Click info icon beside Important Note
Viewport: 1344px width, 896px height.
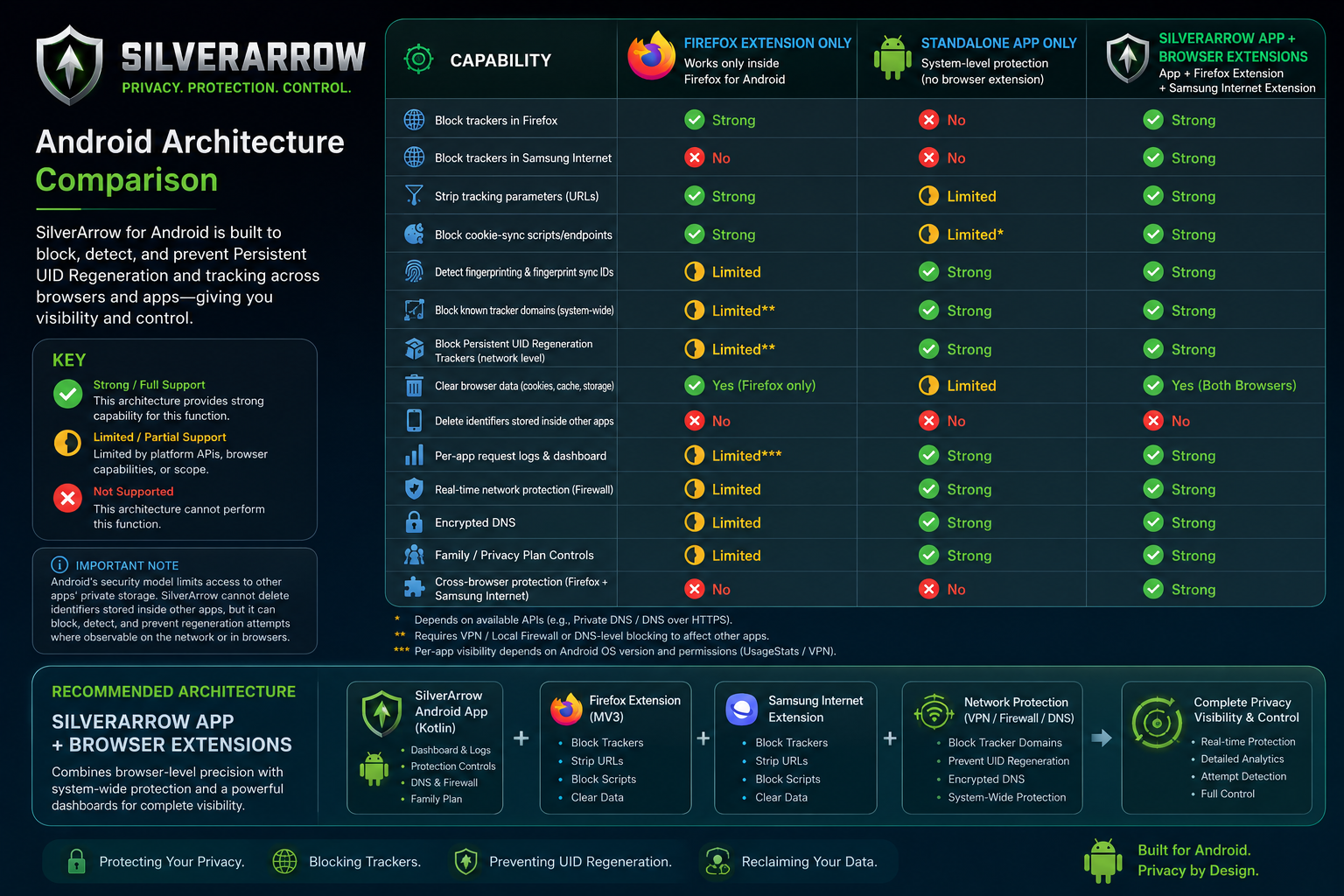click(59, 564)
